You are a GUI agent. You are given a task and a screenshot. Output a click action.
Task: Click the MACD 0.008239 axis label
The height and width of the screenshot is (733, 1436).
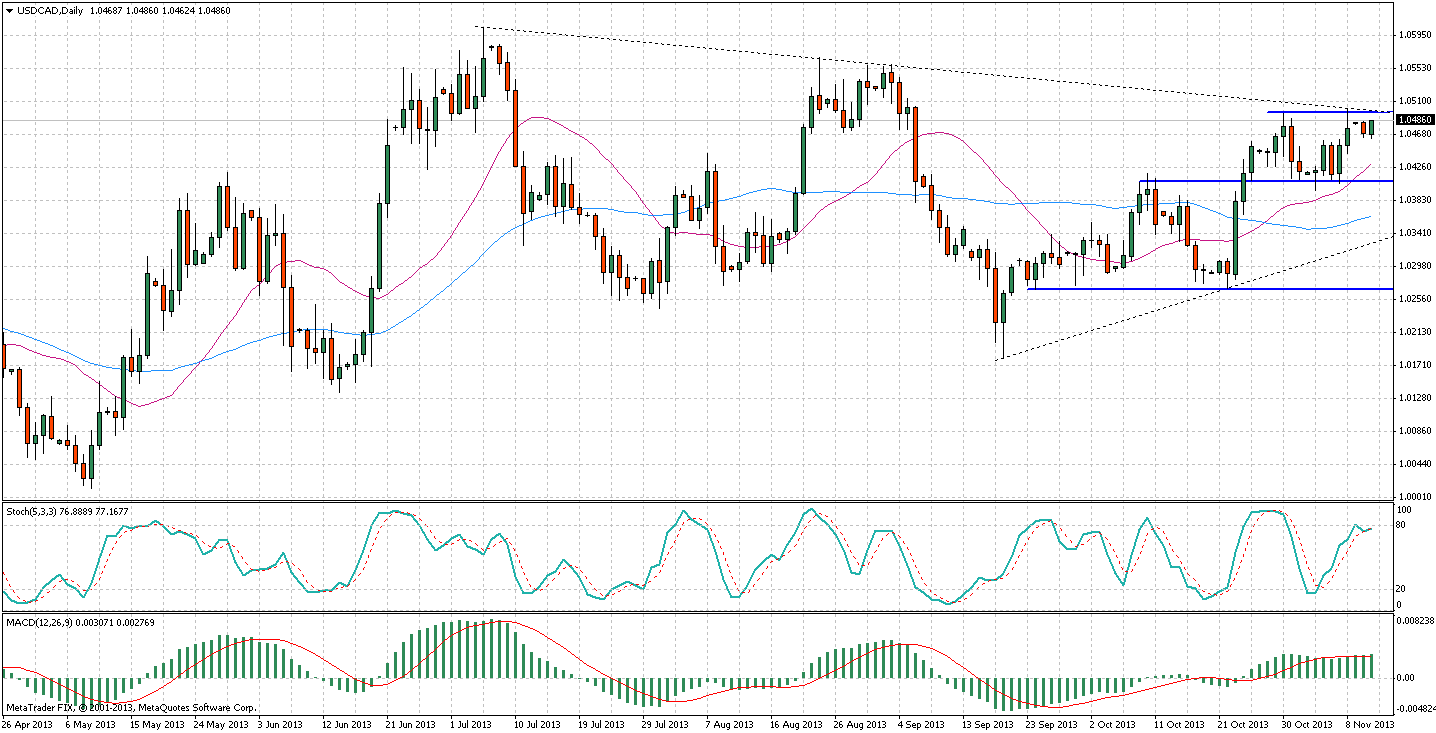tap(1414, 622)
